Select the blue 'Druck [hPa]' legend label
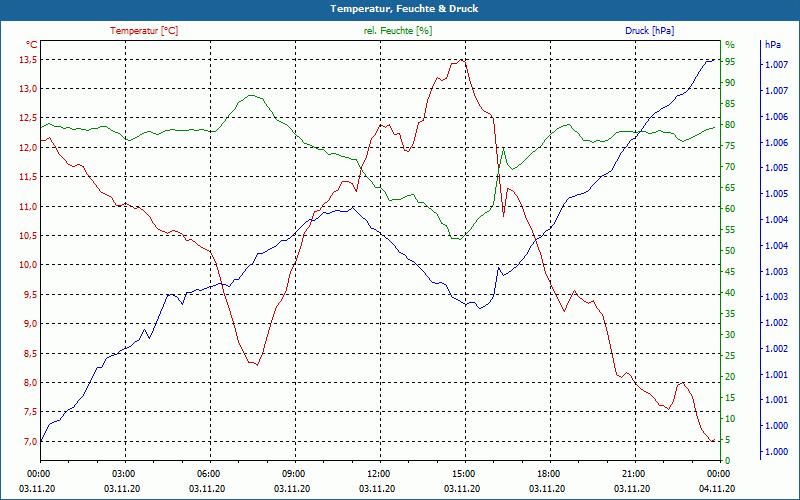The image size is (800, 500). (649, 31)
